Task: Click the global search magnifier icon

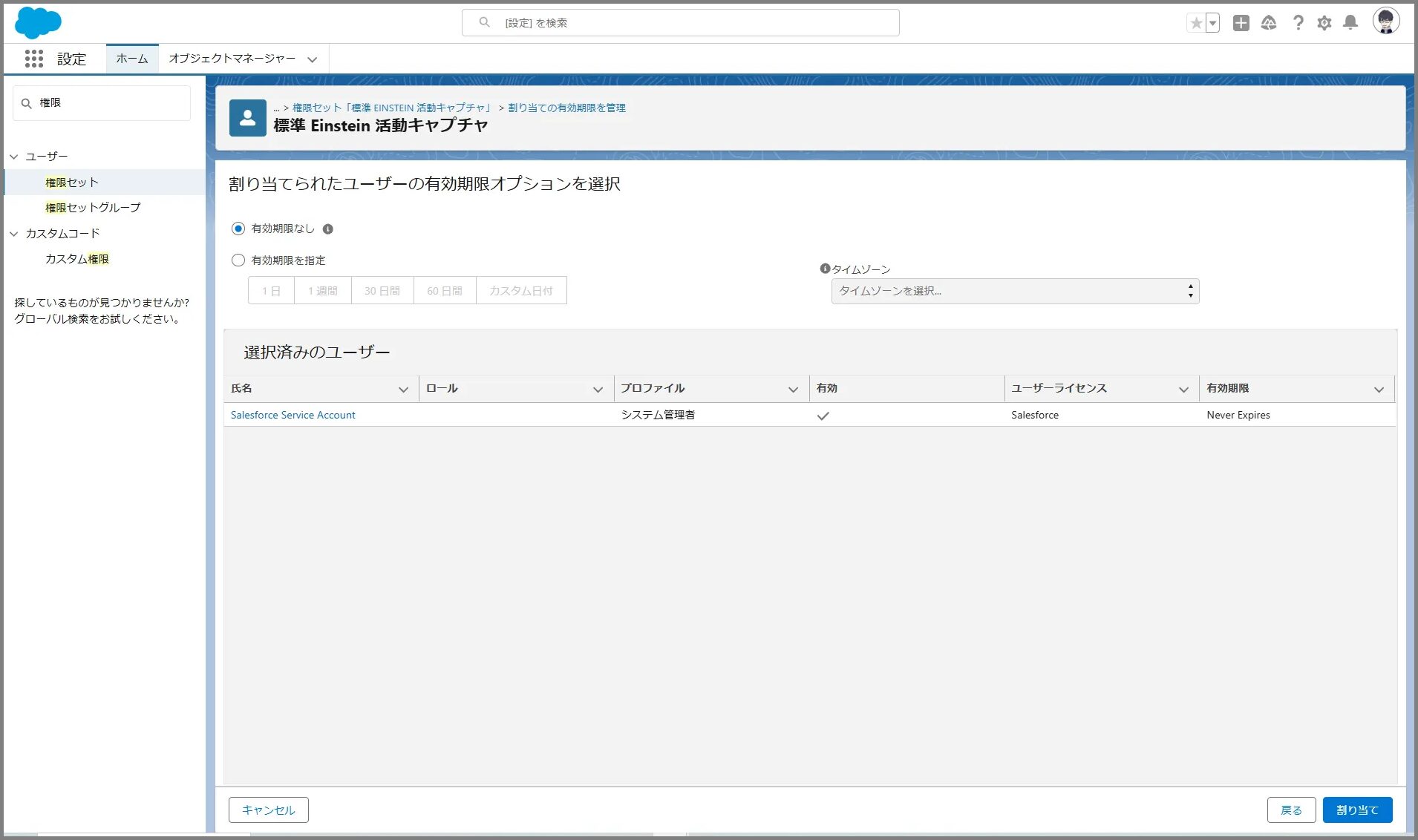Action: (x=484, y=22)
